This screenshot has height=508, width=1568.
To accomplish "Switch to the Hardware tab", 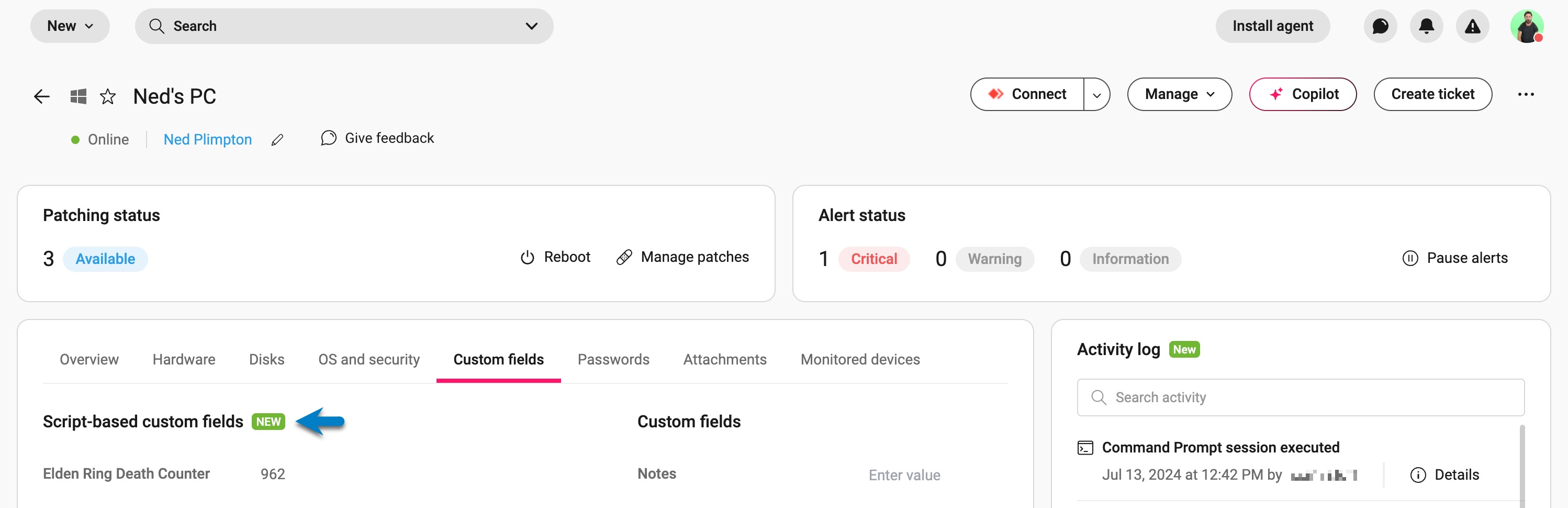I will click(x=183, y=359).
